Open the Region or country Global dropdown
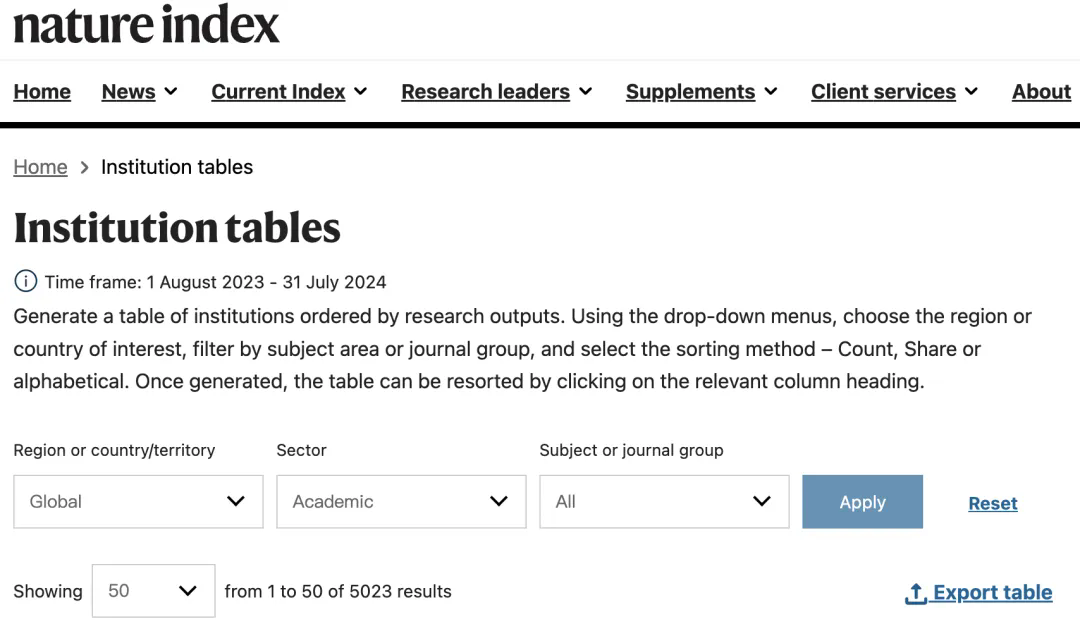This screenshot has width=1080, height=631. tap(138, 501)
